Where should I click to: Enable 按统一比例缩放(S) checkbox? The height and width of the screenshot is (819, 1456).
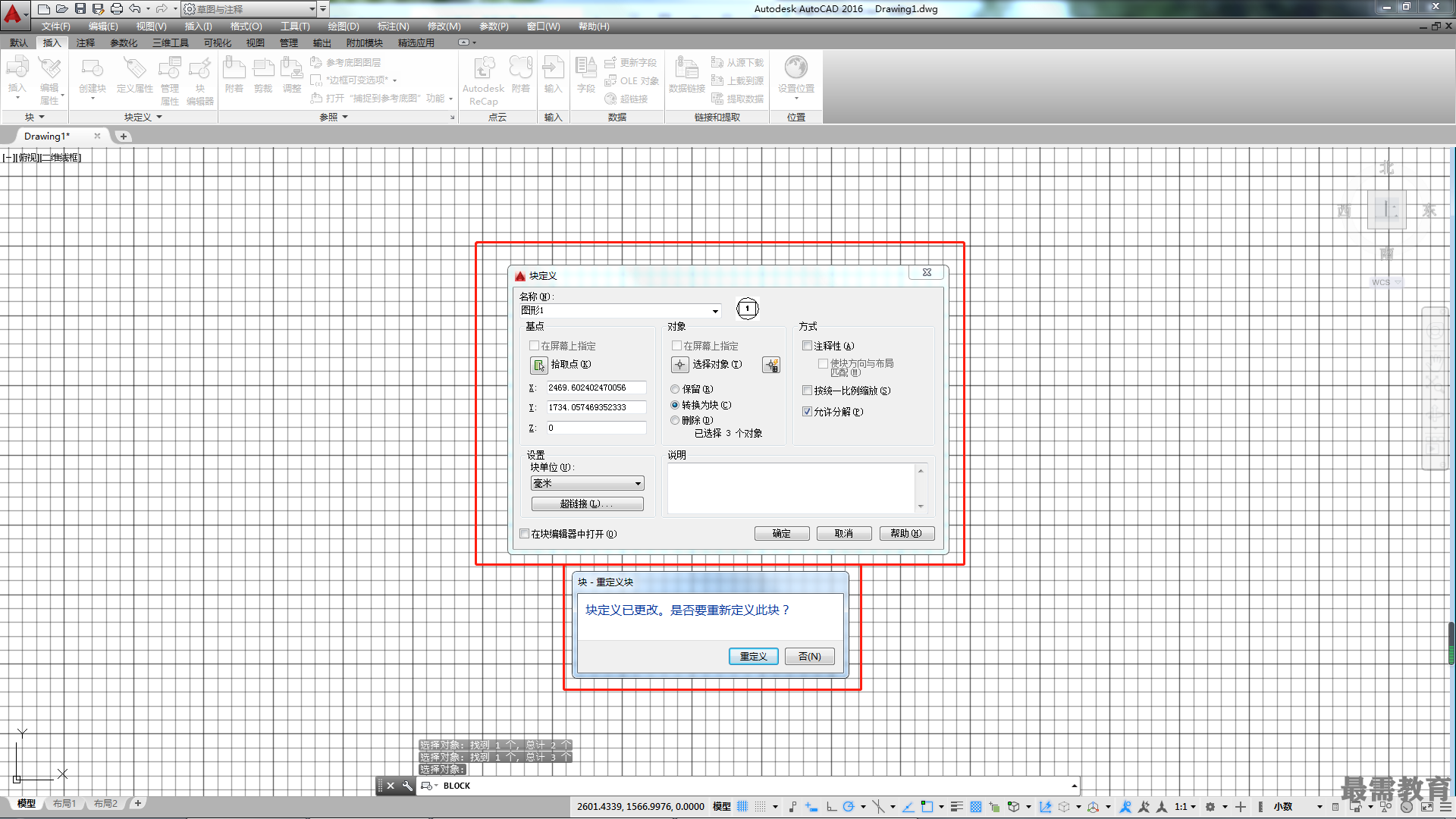pos(808,391)
